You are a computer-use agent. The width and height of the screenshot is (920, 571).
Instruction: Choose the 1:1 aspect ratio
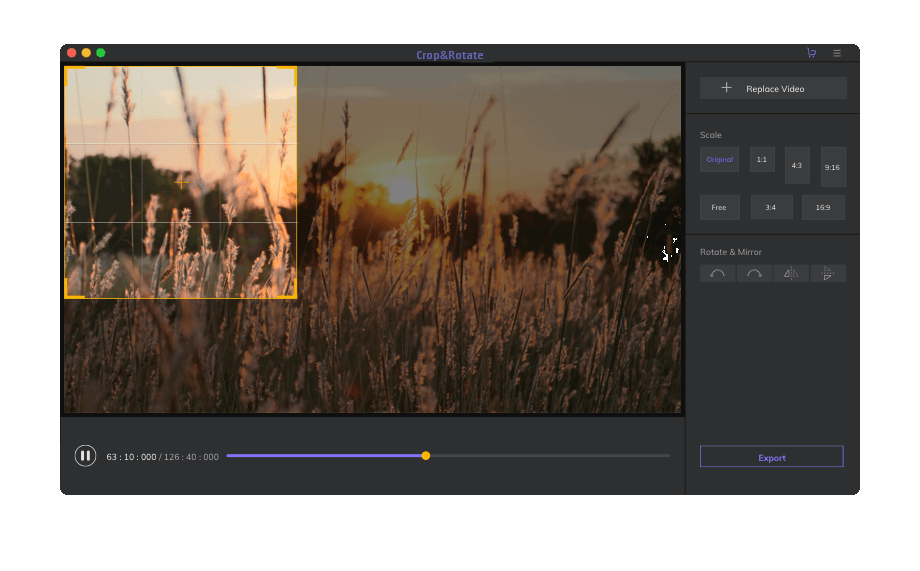pyautogui.click(x=762, y=160)
